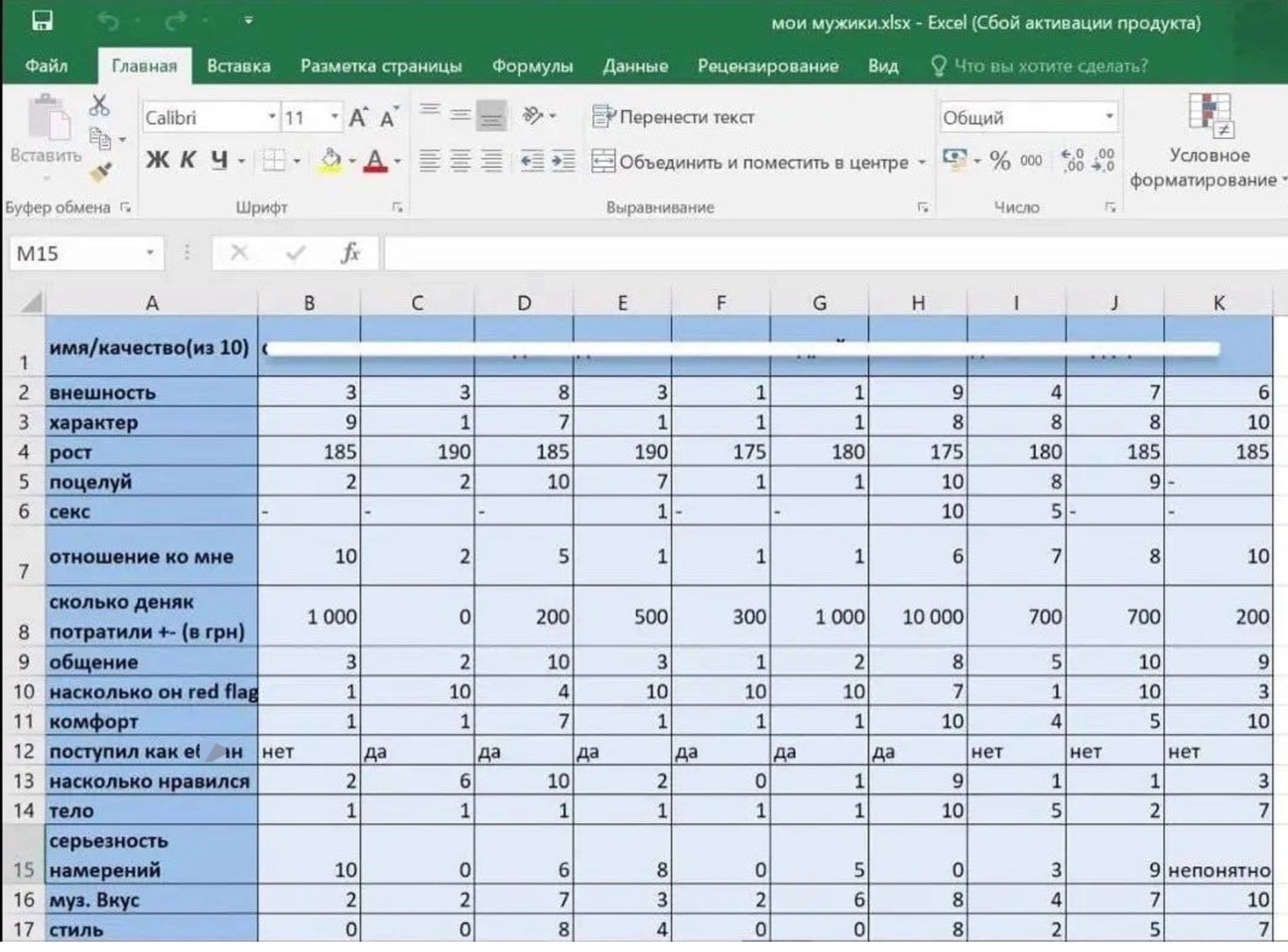Screen dimensions: 1288x952
Task: Click the Increase indent icon
Action: [x=563, y=160]
